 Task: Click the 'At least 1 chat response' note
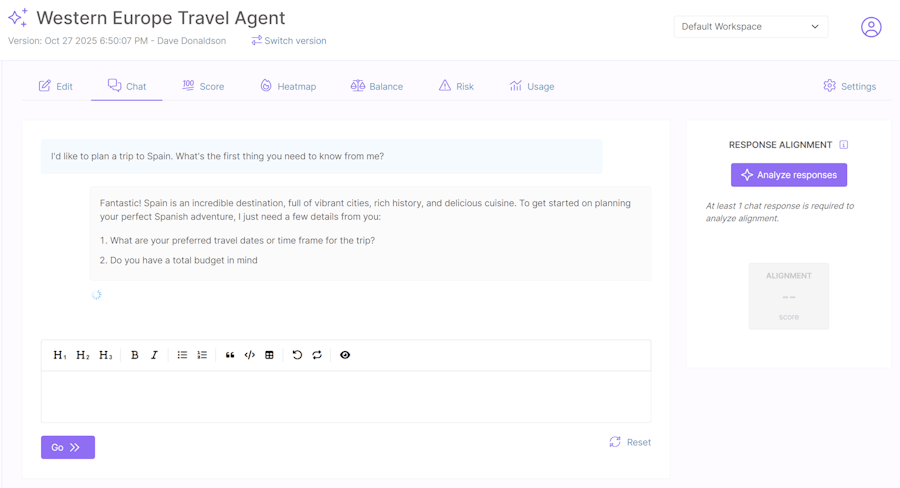(779, 212)
